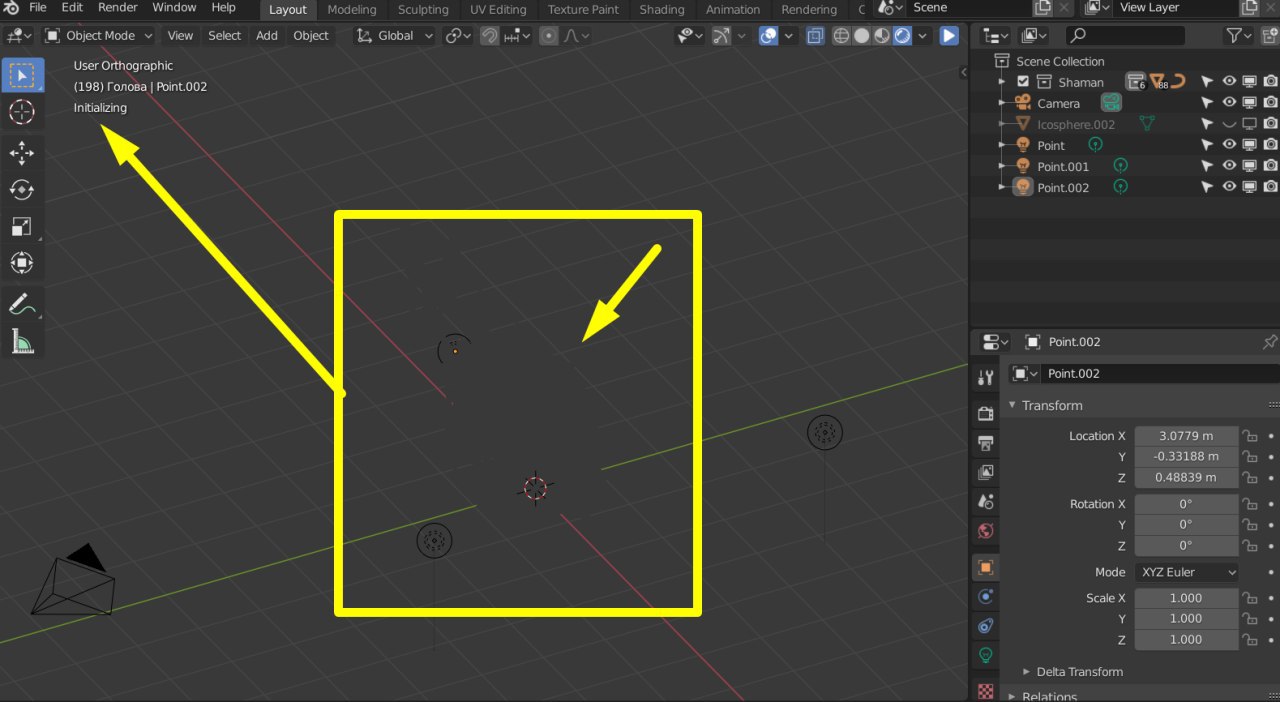
Task: Uncheck the Shaman collection checkbox
Action: pyautogui.click(x=1023, y=82)
